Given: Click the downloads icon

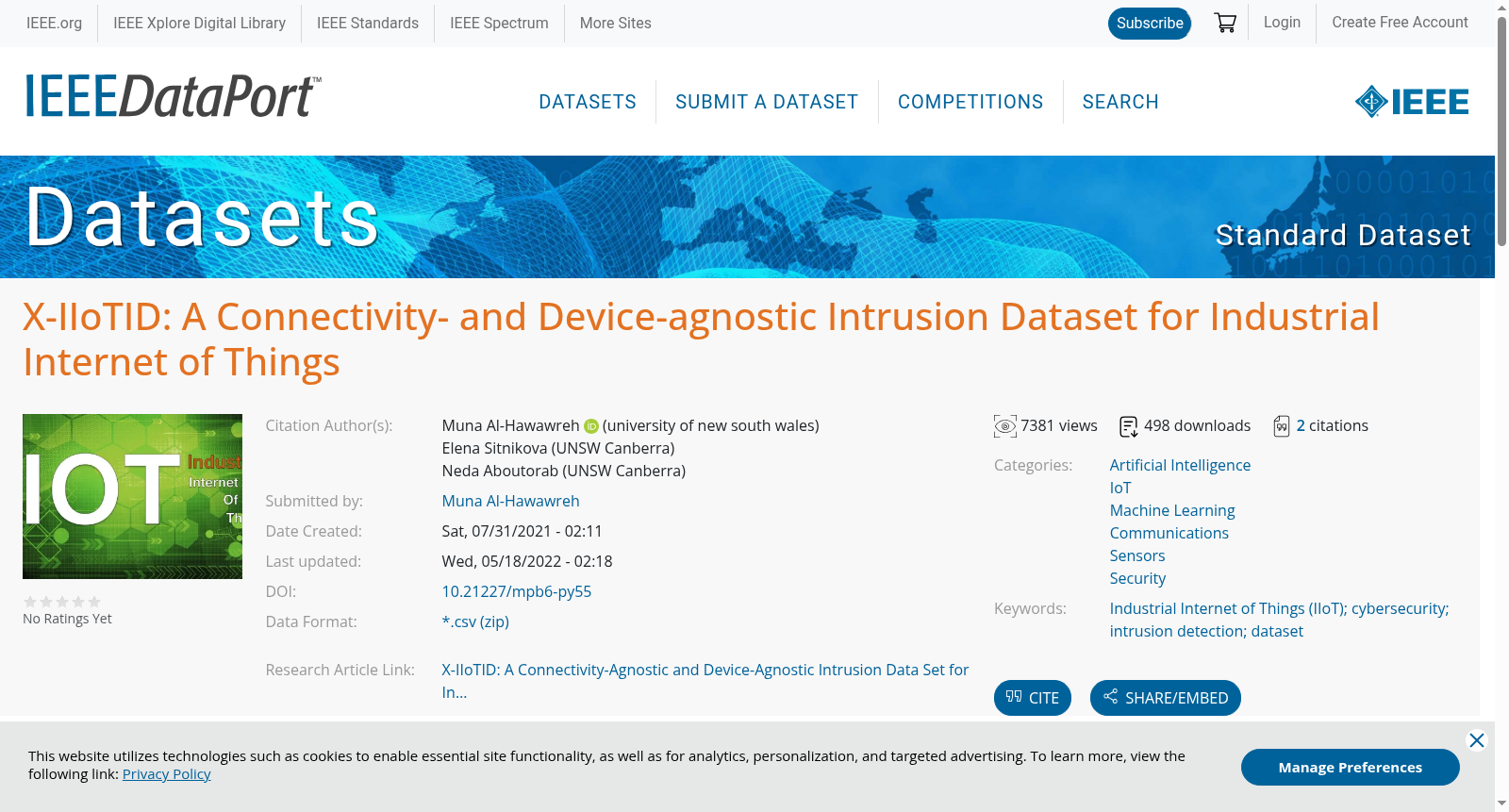Looking at the screenshot, I should (x=1128, y=426).
